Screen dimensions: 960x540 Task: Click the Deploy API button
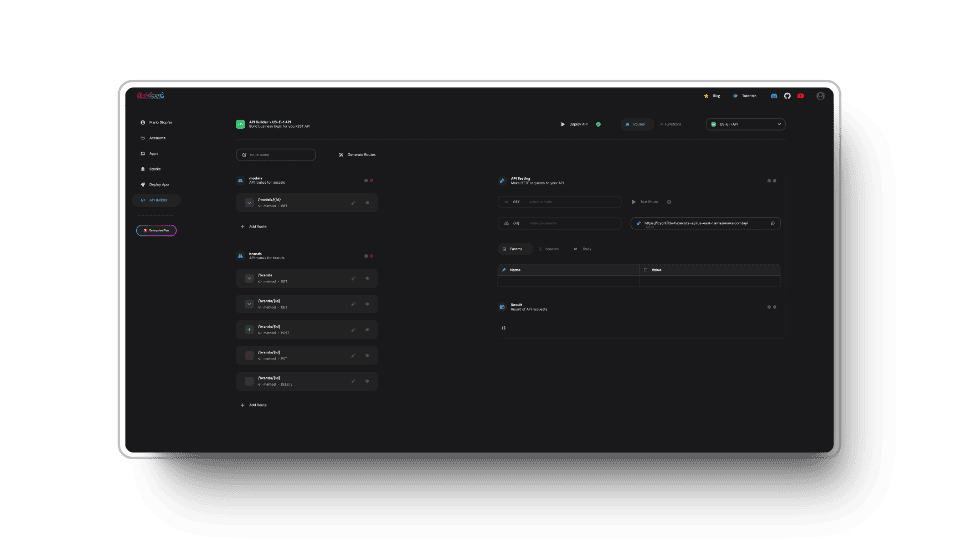tap(574, 124)
